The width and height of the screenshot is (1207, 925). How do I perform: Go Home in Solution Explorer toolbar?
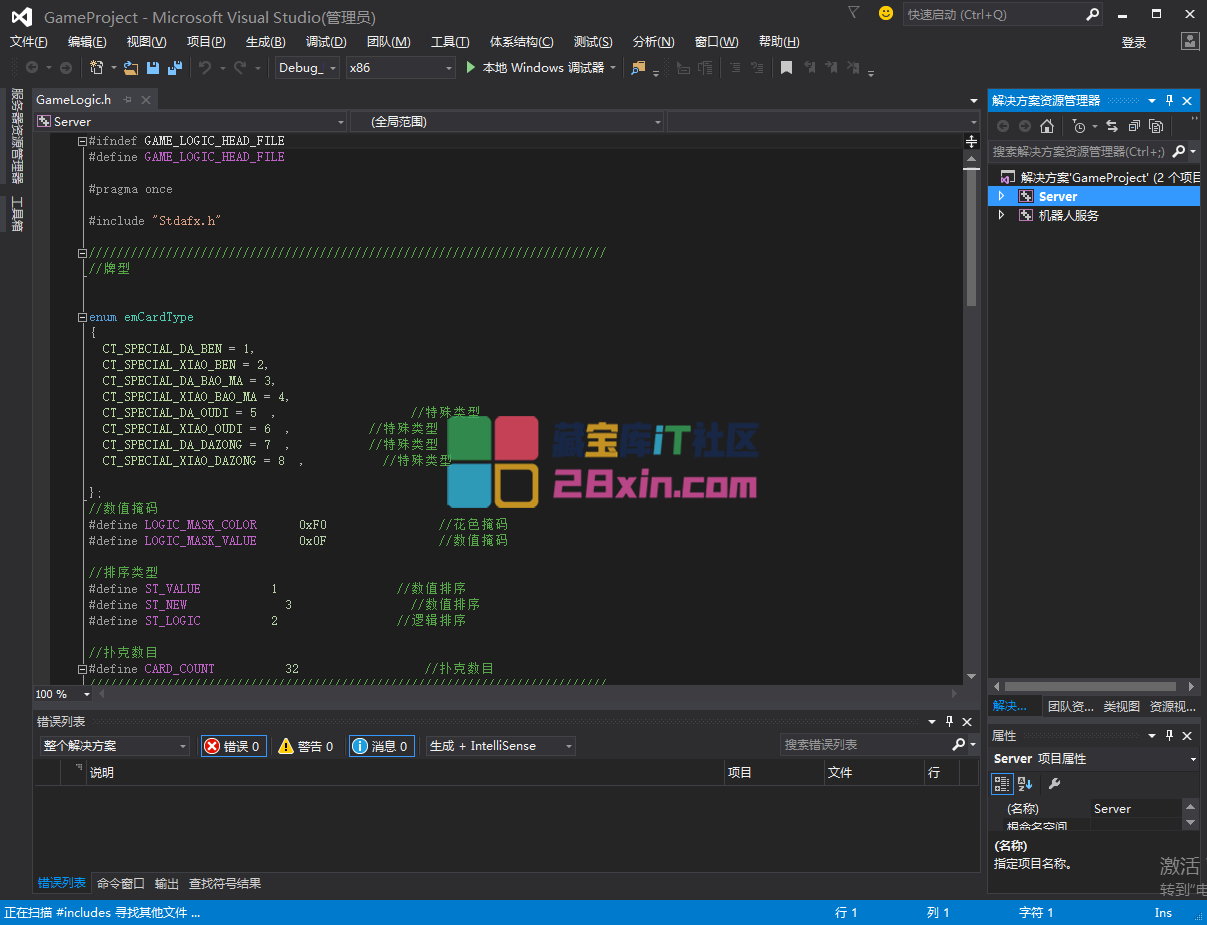[x=1047, y=126]
